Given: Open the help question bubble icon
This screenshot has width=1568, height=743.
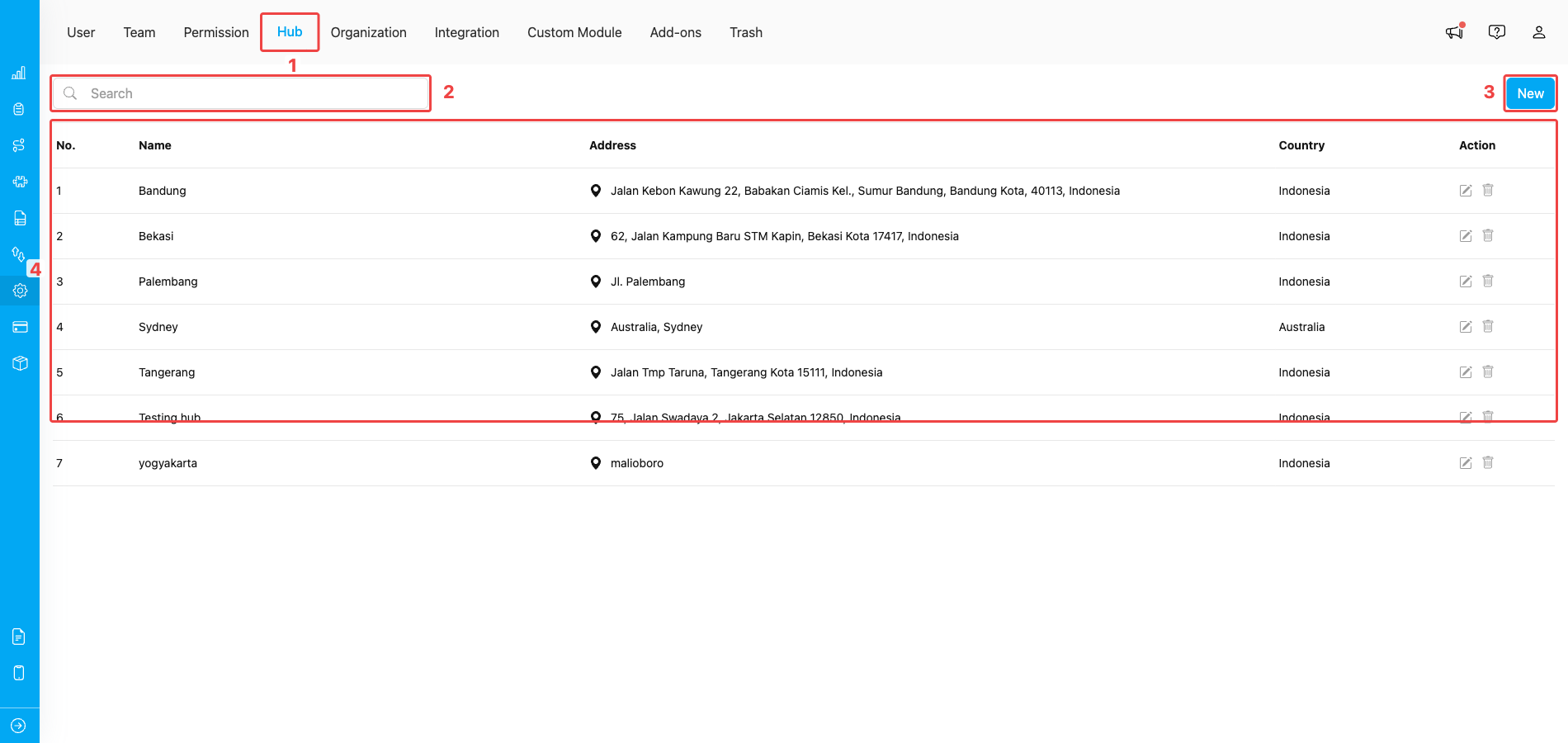Looking at the screenshot, I should pyautogui.click(x=1497, y=32).
